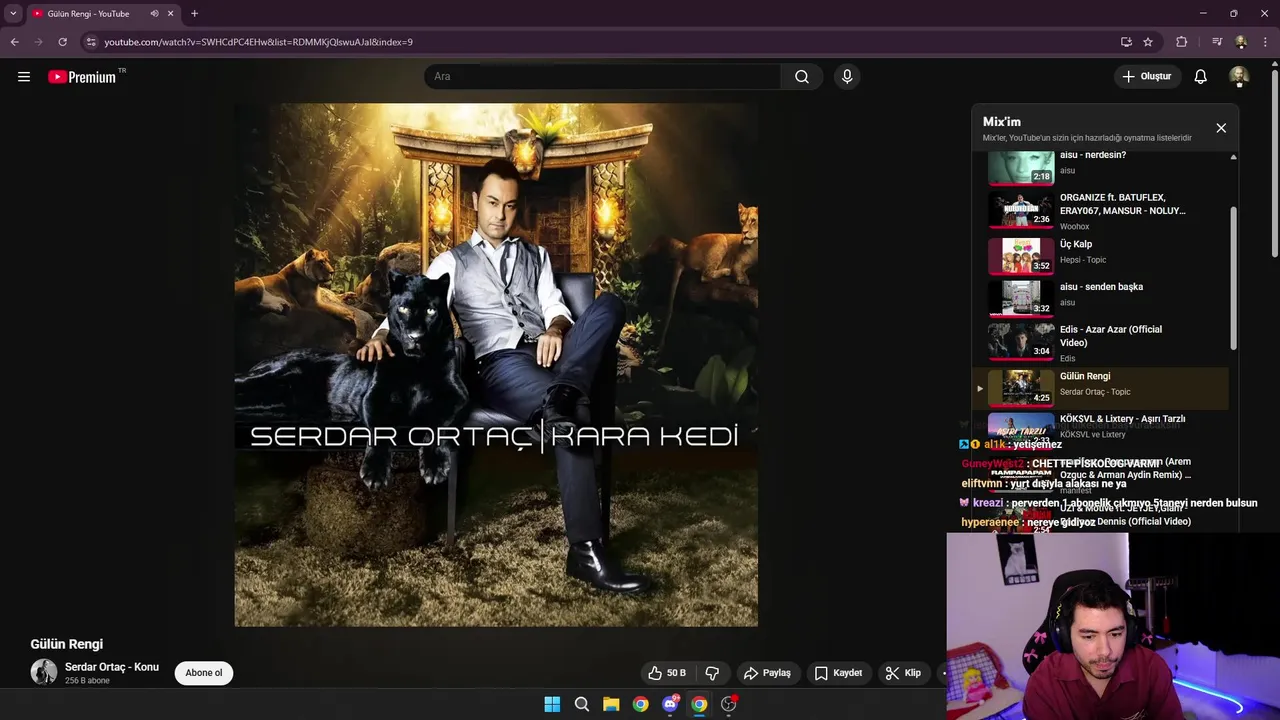Close the Mix'im playlist panel
The image size is (1280, 720).
[1221, 128]
